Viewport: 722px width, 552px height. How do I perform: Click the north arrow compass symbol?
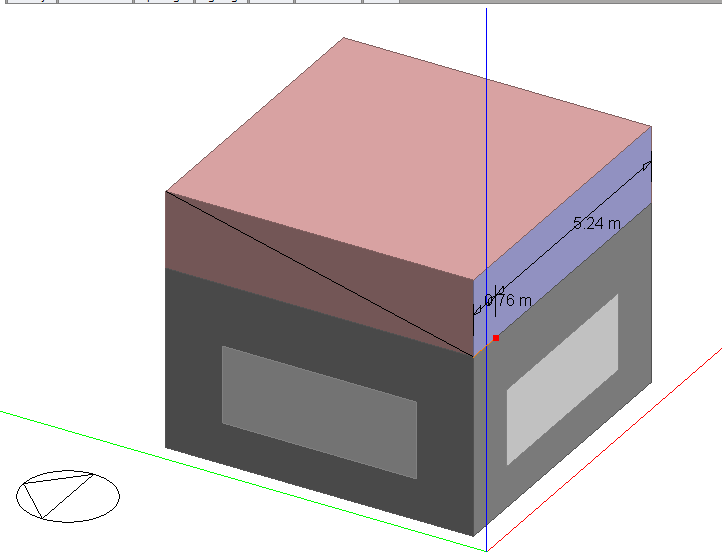coord(68,496)
